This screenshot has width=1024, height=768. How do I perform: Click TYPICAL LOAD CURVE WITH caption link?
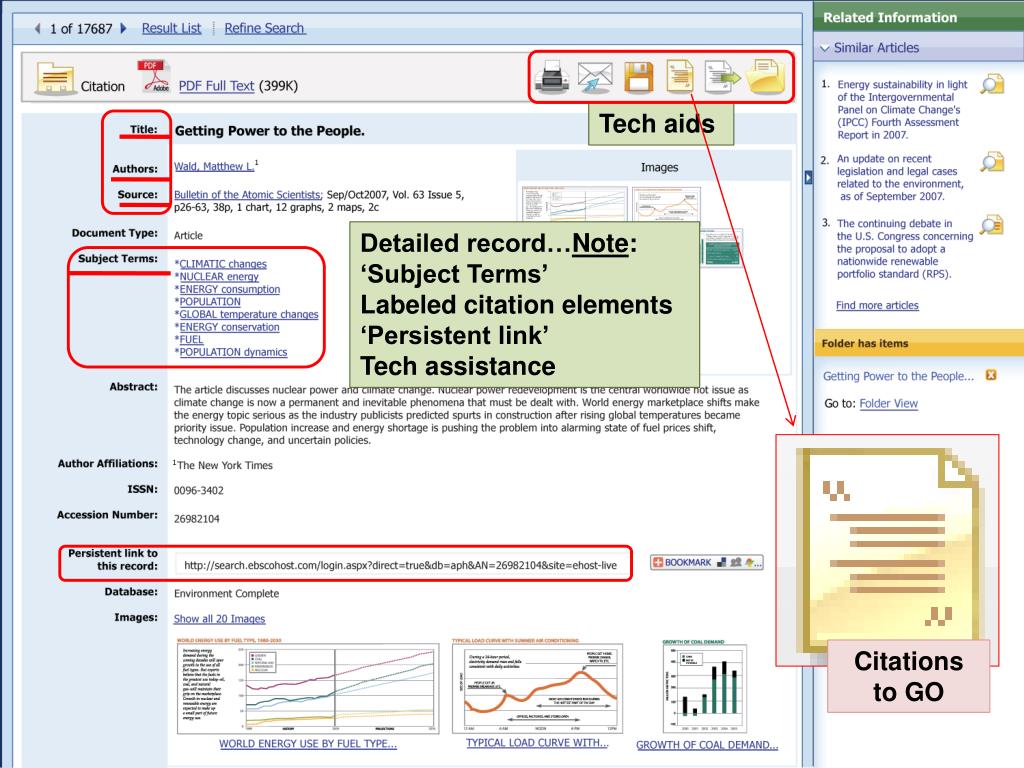[537, 743]
